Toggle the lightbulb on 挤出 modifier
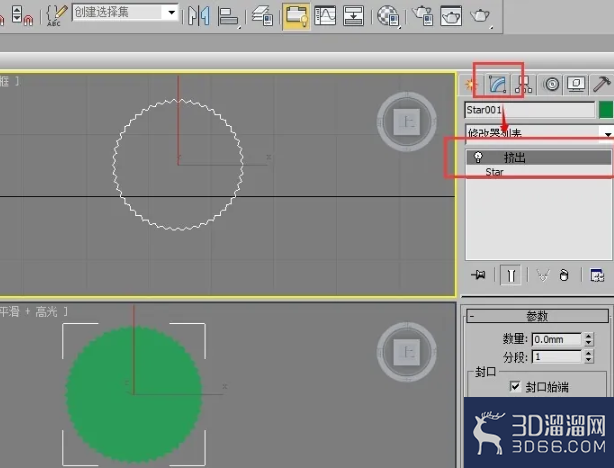Viewport: 614px width, 468px height. tap(478, 157)
